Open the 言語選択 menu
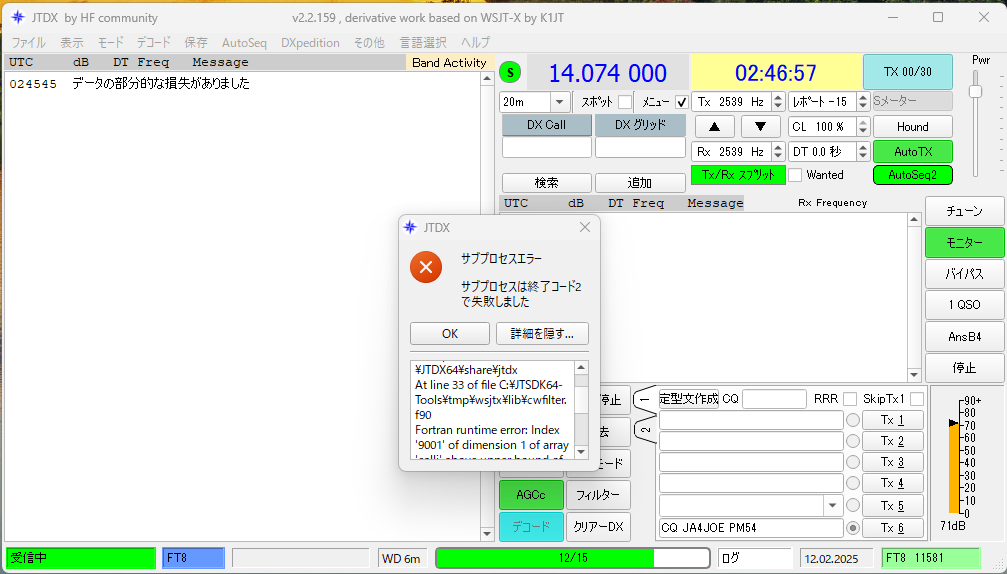 [x=423, y=43]
